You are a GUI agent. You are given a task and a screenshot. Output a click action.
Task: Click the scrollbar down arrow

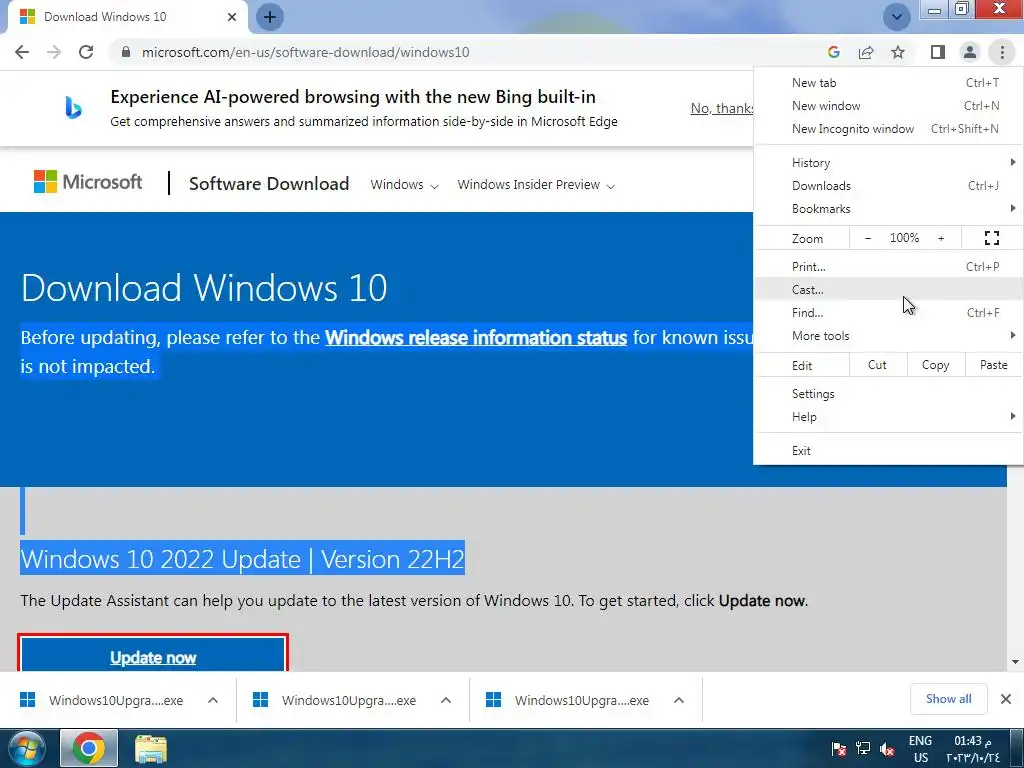tap(1016, 662)
